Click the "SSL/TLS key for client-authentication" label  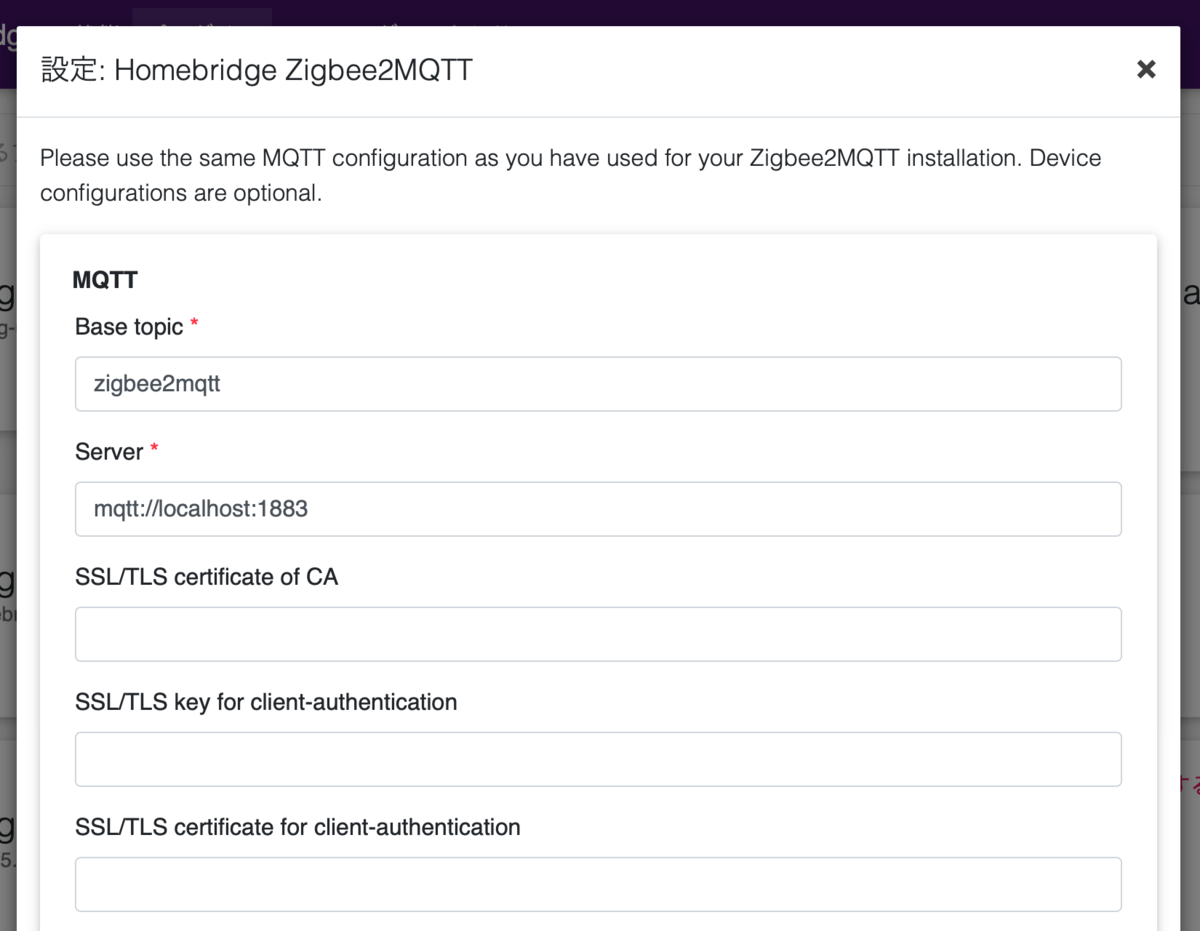tap(266, 702)
